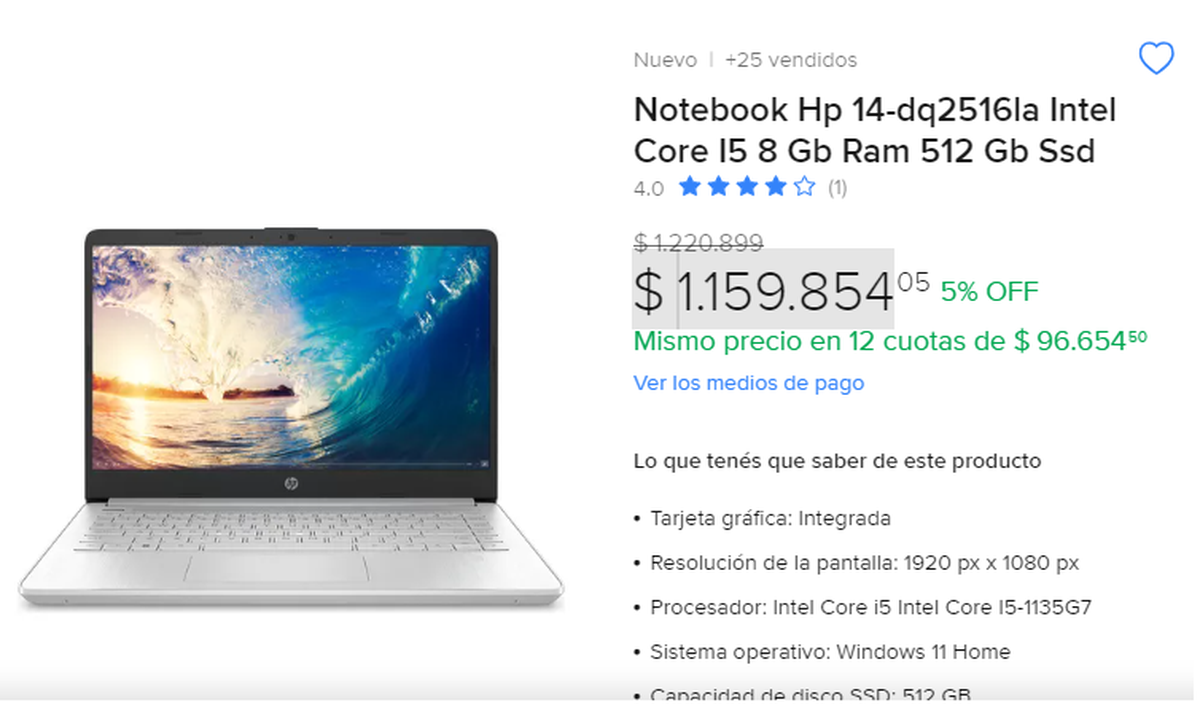Click the 12 cuotas installment text
1200x705 pixels.
890,341
